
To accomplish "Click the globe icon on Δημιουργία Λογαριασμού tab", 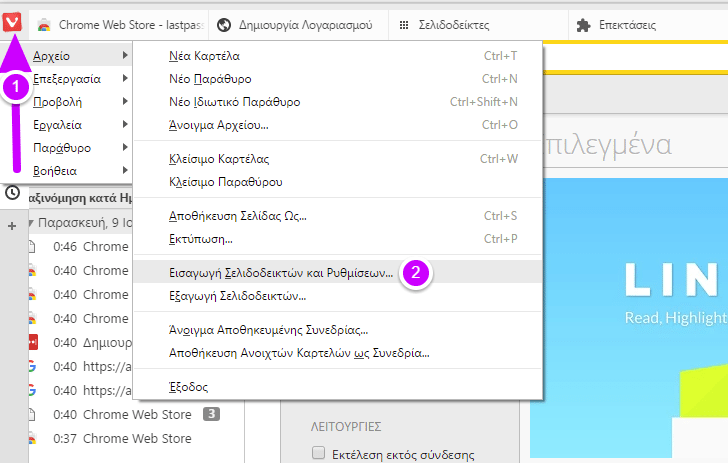I will (x=224, y=25).
